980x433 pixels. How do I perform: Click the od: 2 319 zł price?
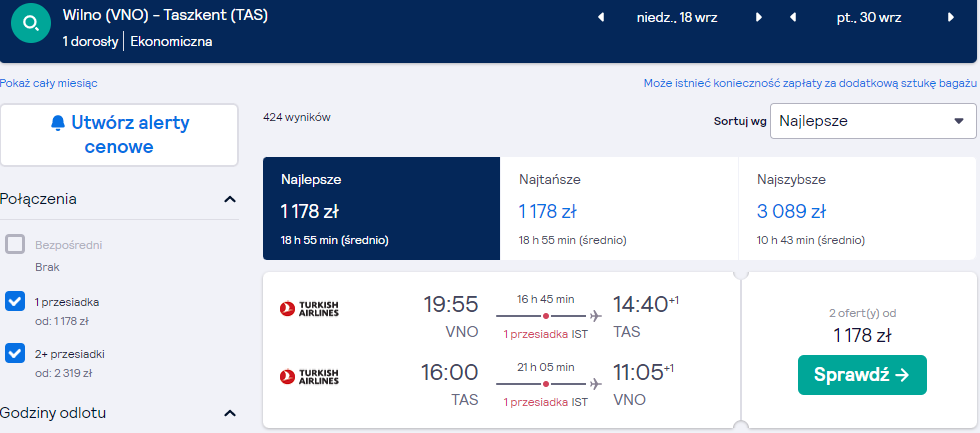(x=64, y=374)
